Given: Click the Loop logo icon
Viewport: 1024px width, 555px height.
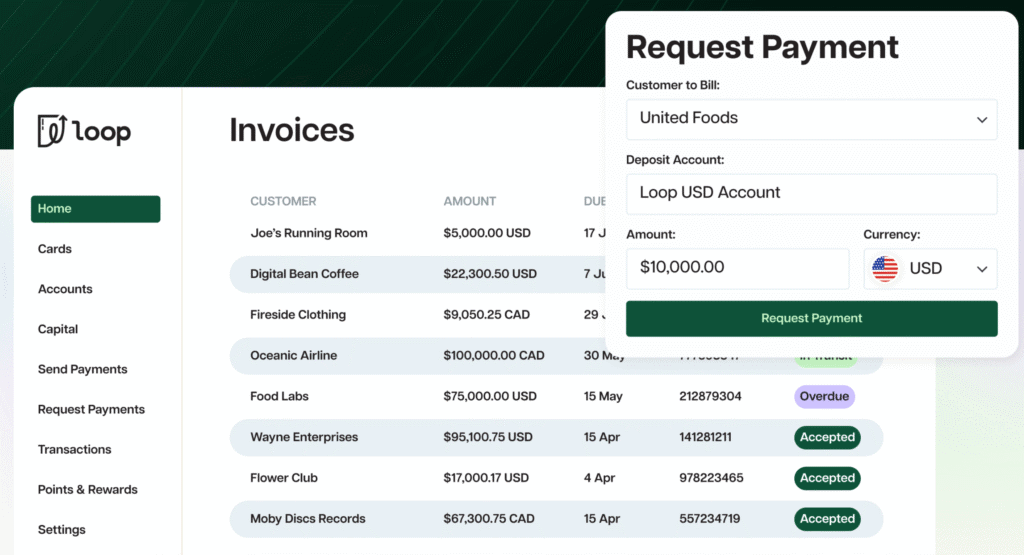Looking at the screenshot, I should [x=51, y=131].
